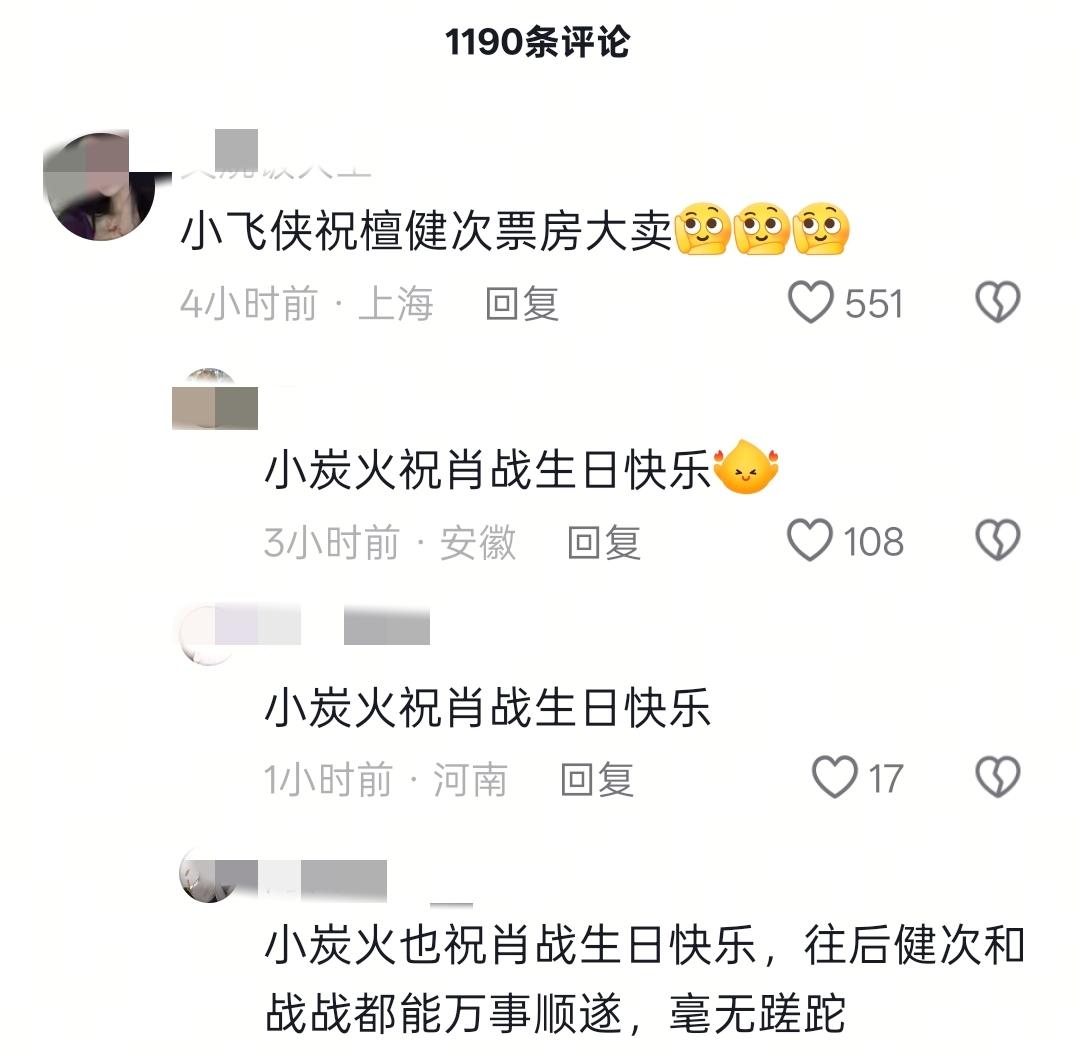The width and height of the screenshot is (1079, 1056).
Task: Reply to the 3小时前 安徽 comment
Action: coord(603,542)
